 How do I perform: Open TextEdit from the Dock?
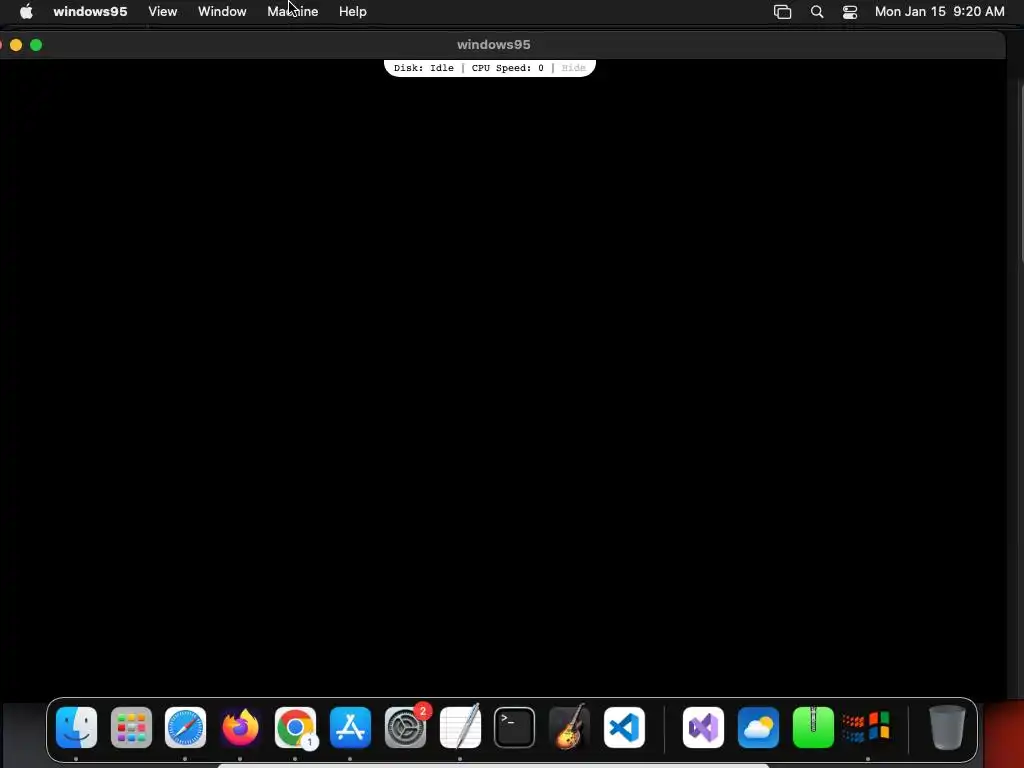pyautogui.click(x=460, y=728)
